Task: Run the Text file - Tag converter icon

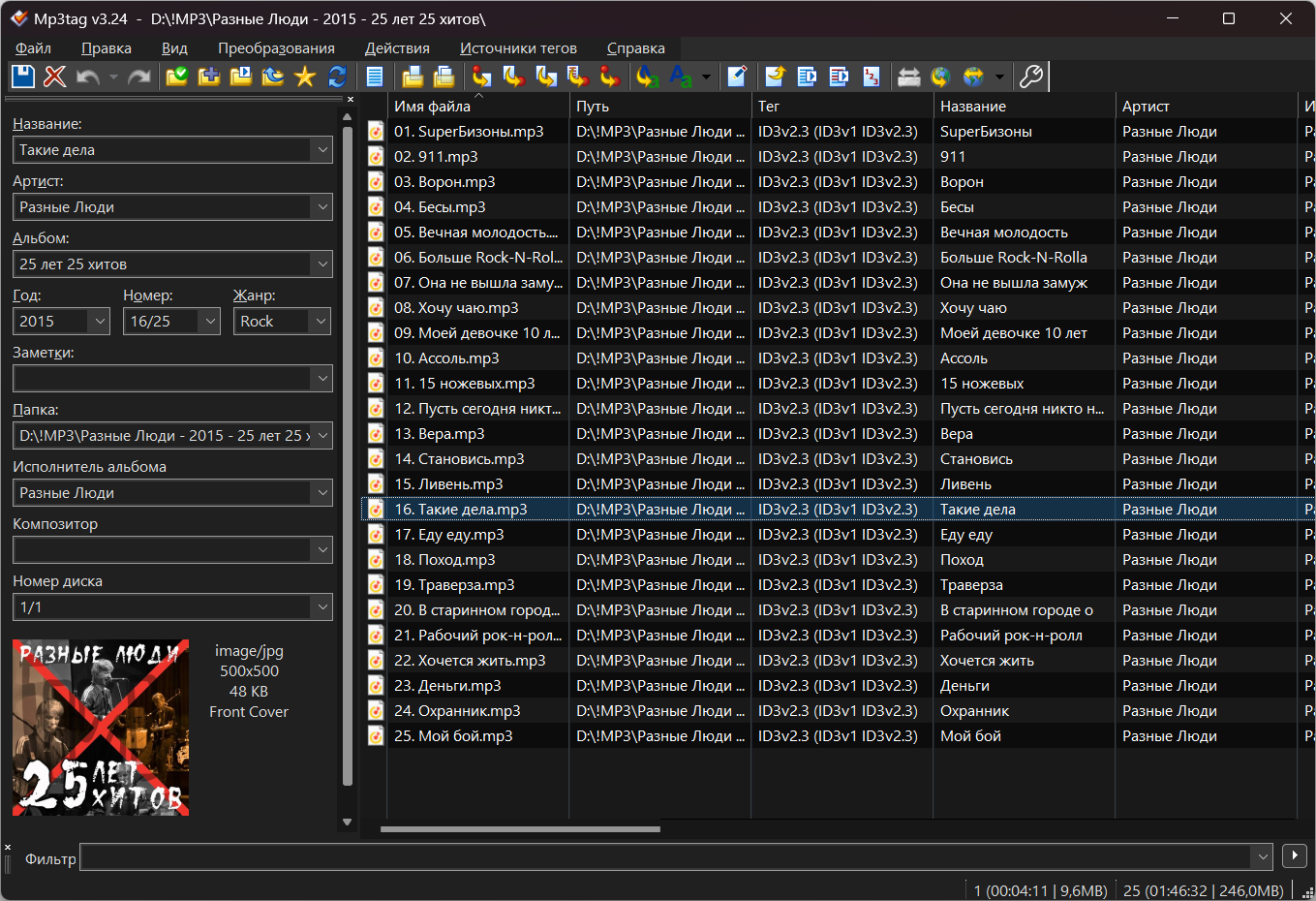Action: click(x=578, y=77)
